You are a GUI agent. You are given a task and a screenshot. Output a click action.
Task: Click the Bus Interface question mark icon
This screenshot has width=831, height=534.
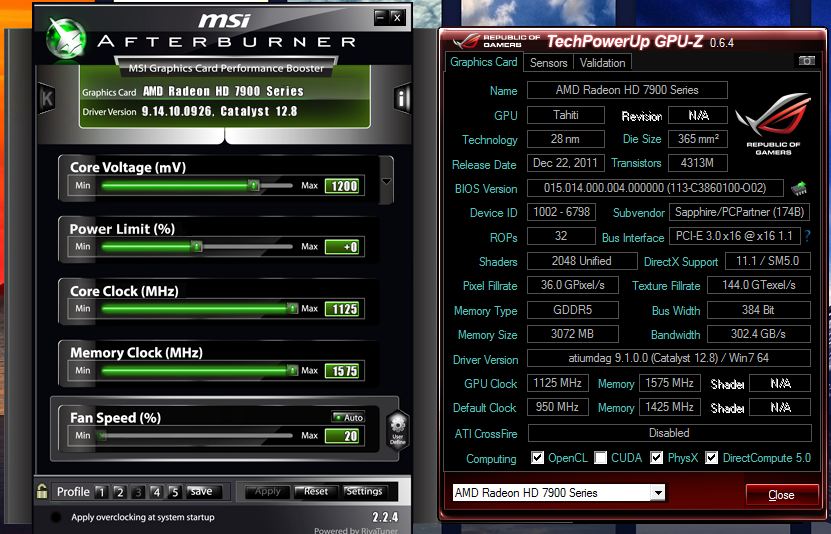click(807, 236)
